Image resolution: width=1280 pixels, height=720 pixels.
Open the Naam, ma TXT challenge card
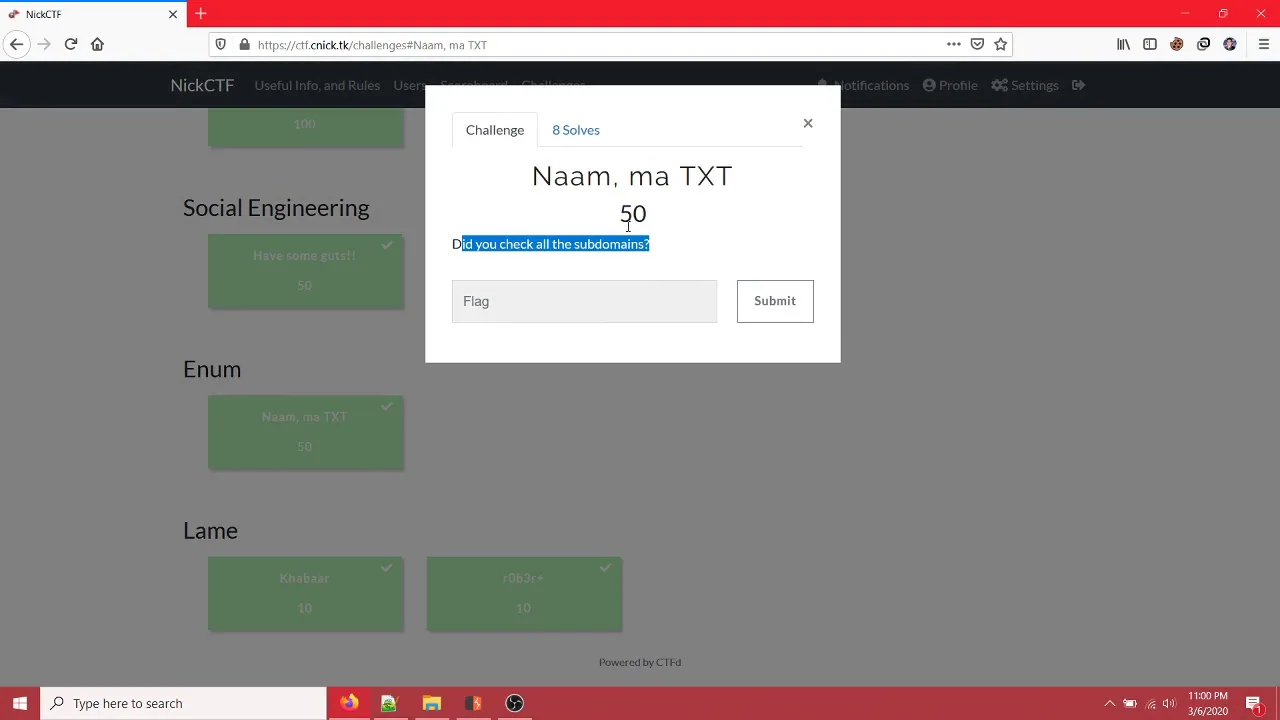306,432
